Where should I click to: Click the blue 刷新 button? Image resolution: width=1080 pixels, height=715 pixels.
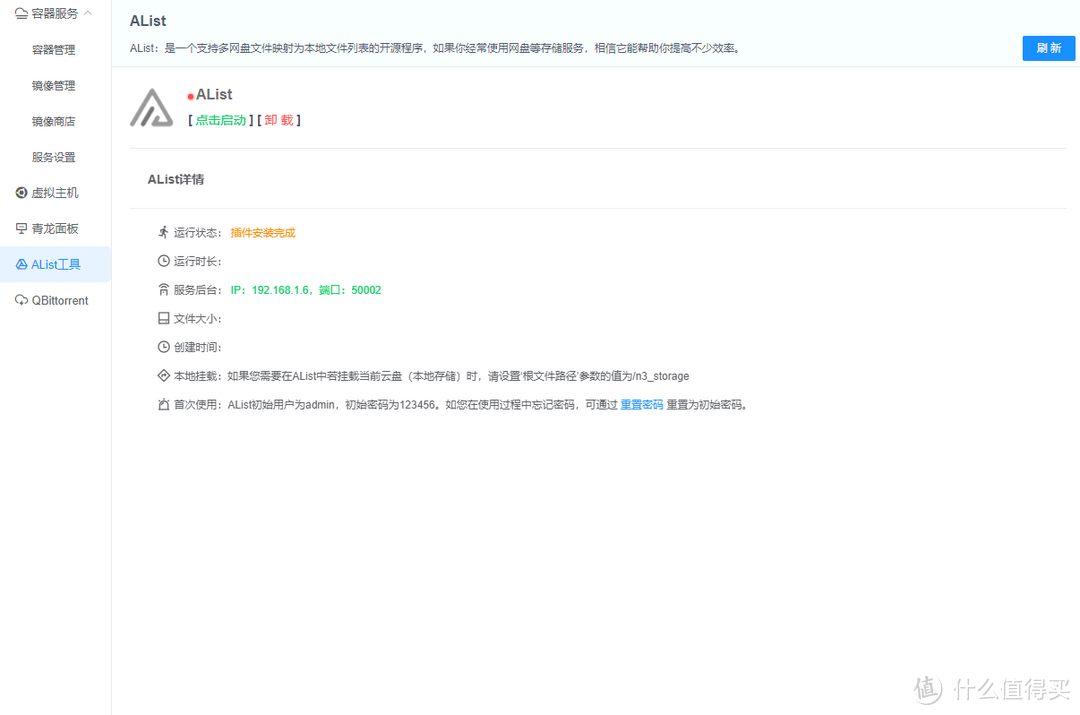coord(1048,48)
